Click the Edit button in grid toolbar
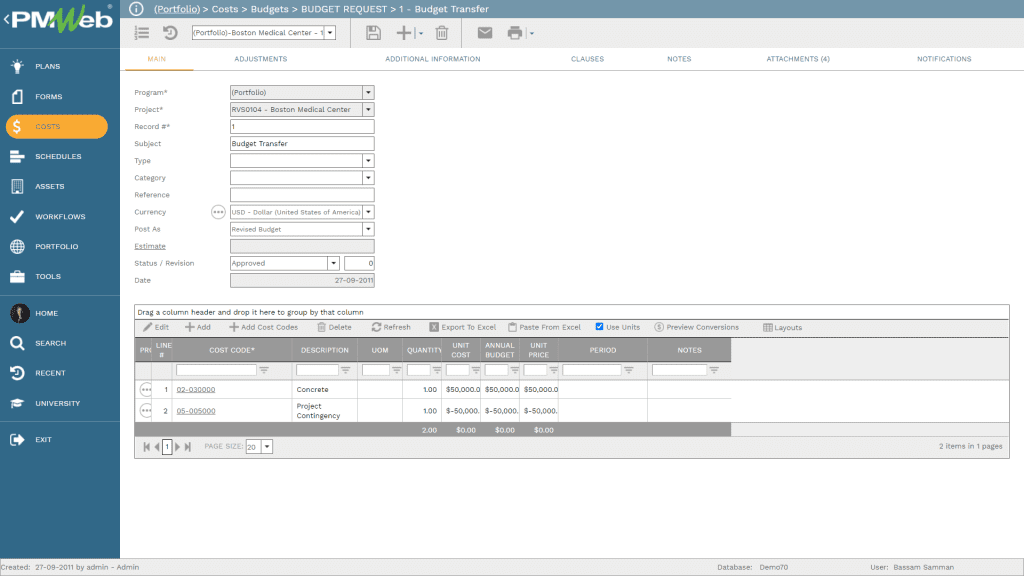 (156, 327)
